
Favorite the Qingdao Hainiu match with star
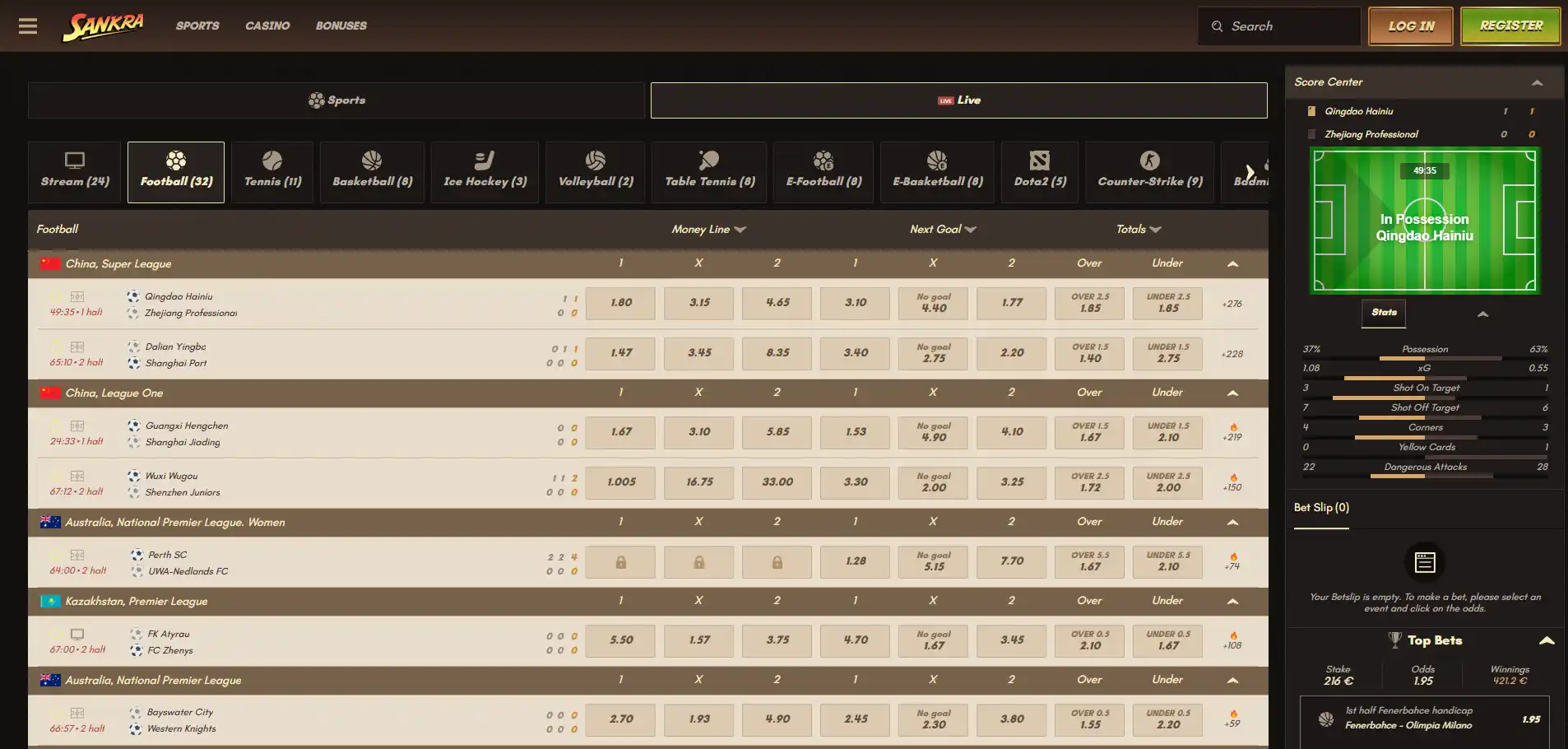(56, 296)
